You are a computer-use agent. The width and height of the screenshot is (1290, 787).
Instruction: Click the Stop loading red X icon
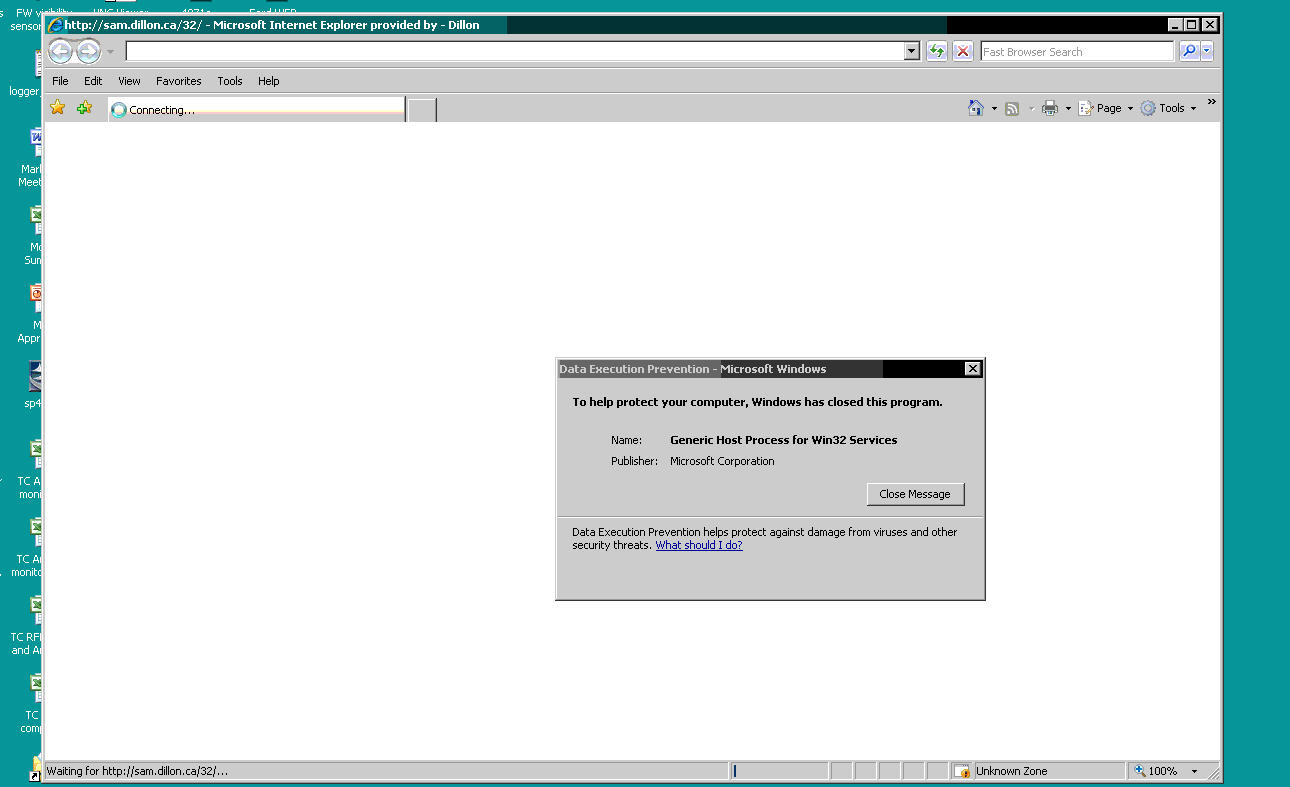(962, 51)
